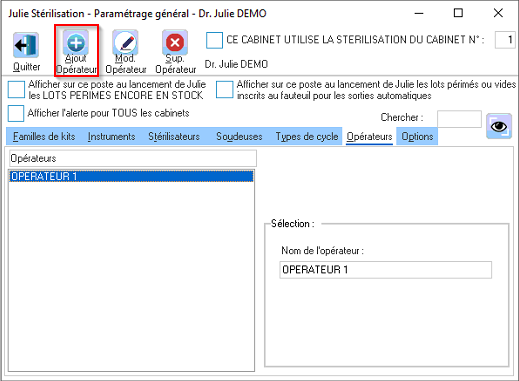Delete operator with Sup. Opérateur
The width and height of the screenshot is (519, 381).
(x=175, y=51)
